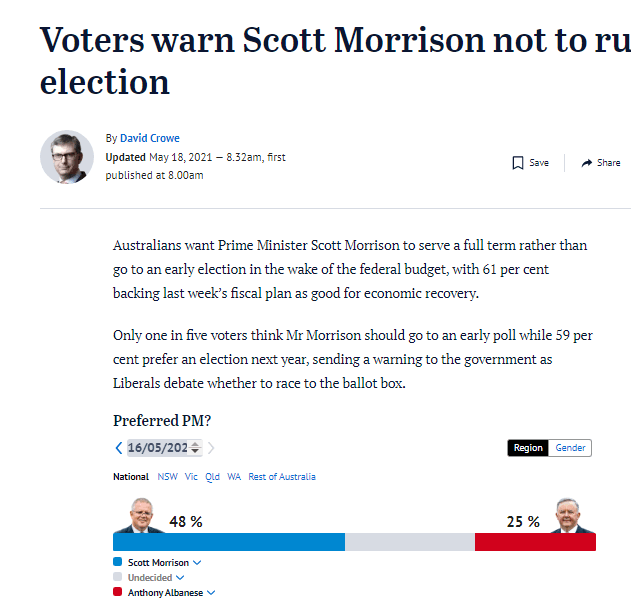Click David Crowe's author photo

(67, 157)
